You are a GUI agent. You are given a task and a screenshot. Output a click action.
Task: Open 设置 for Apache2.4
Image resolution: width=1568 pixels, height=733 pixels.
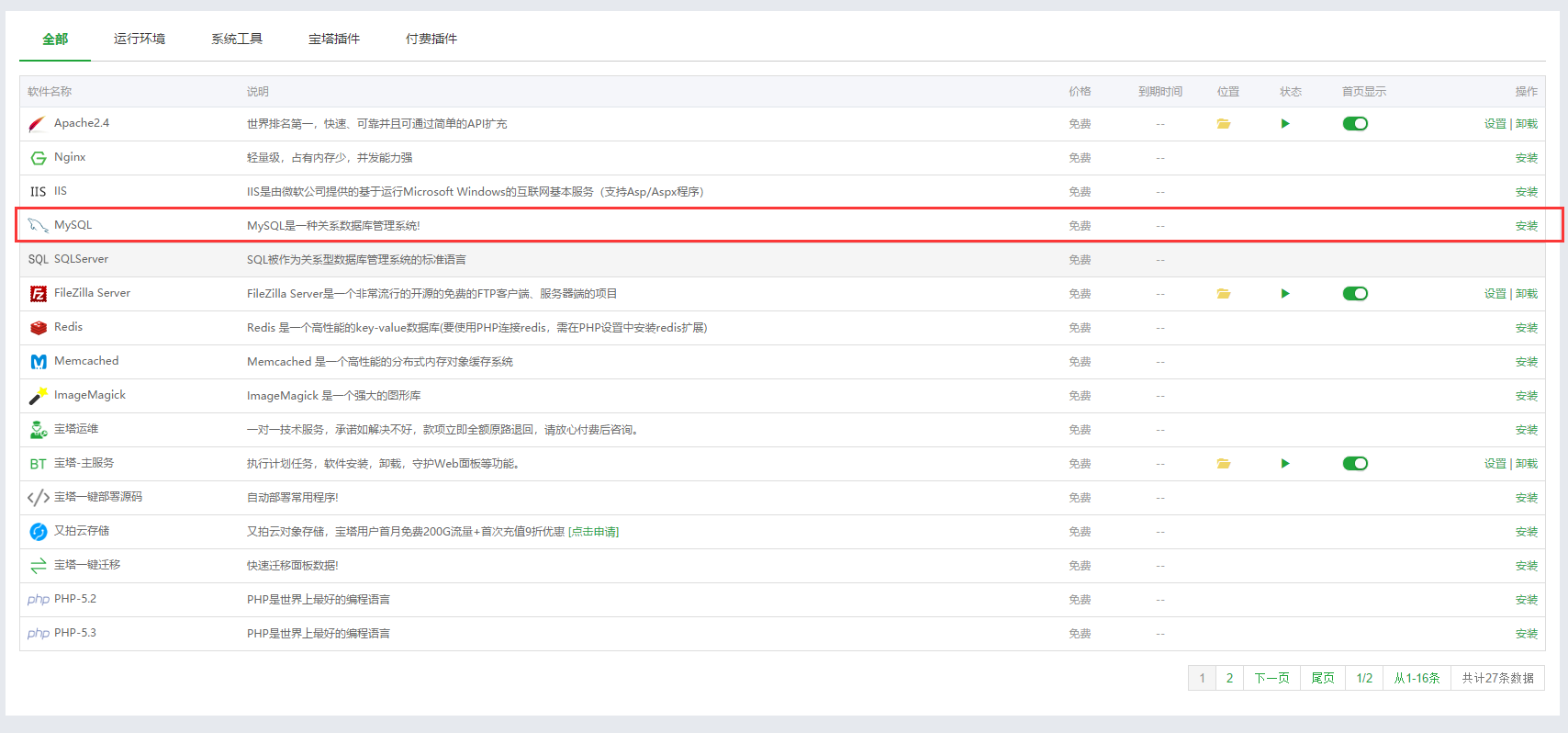1495,124
